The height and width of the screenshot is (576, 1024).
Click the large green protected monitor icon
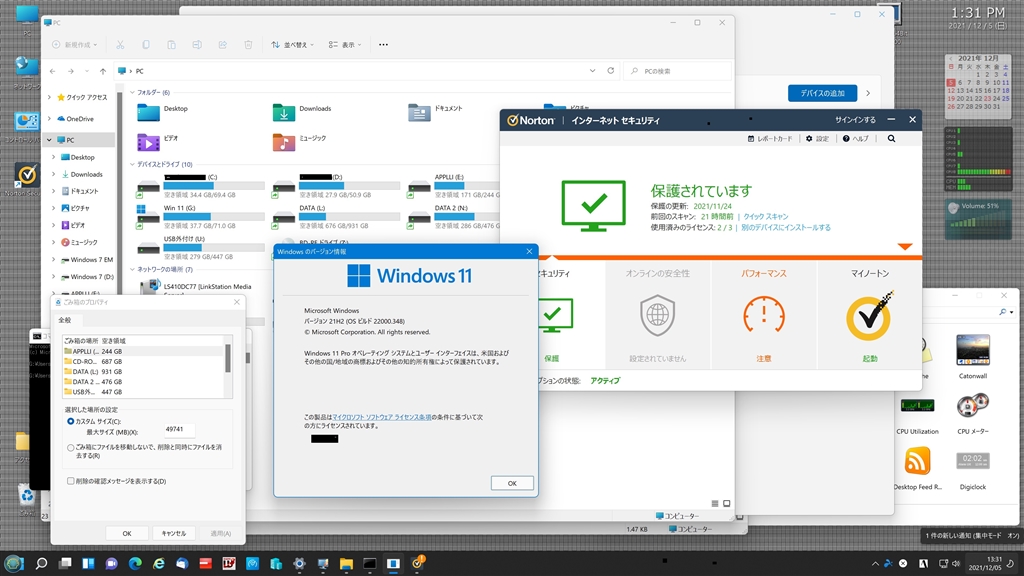[x=593, y=206]
